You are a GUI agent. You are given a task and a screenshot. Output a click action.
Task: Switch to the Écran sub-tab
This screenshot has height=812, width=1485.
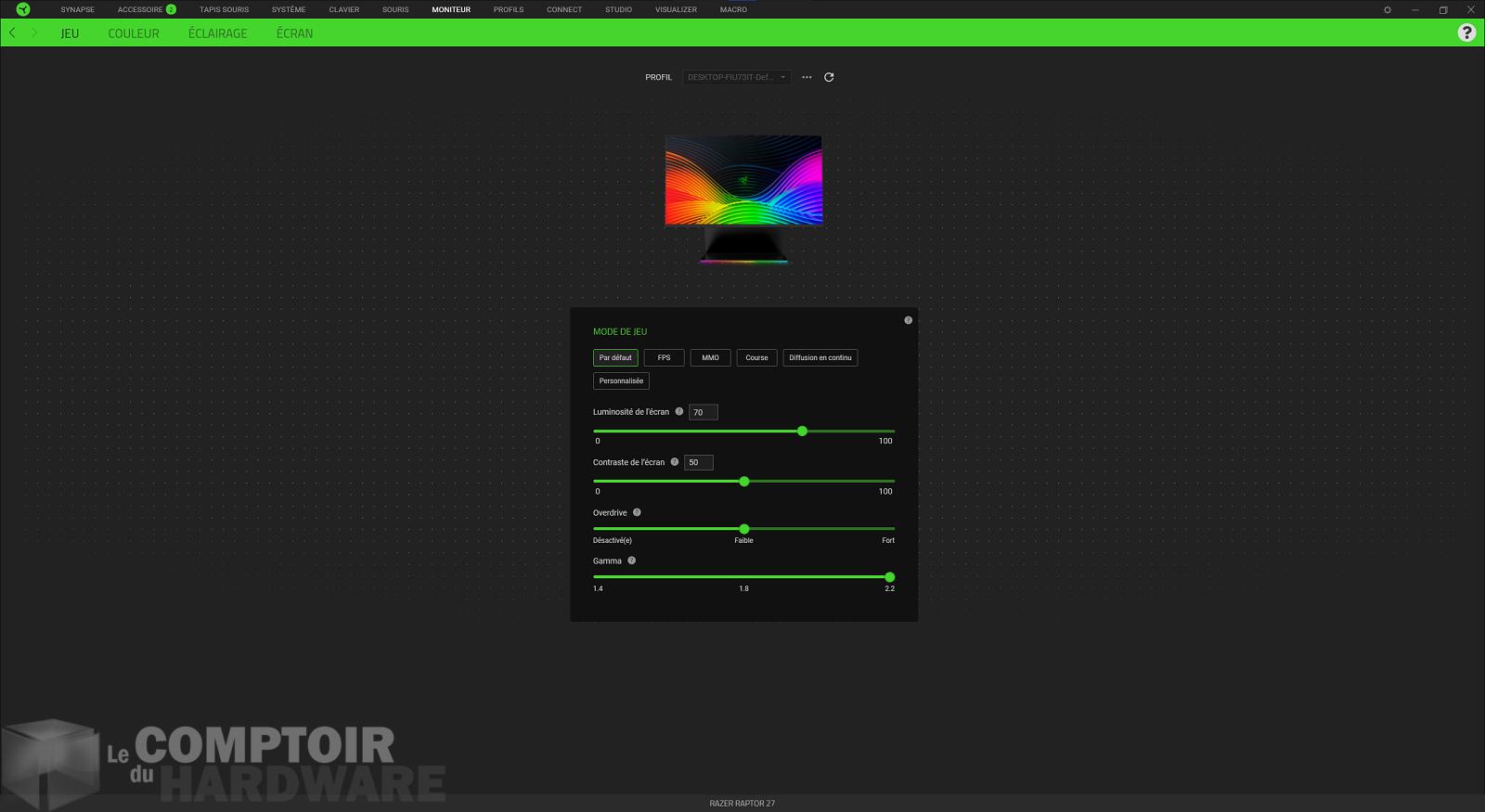294,33
